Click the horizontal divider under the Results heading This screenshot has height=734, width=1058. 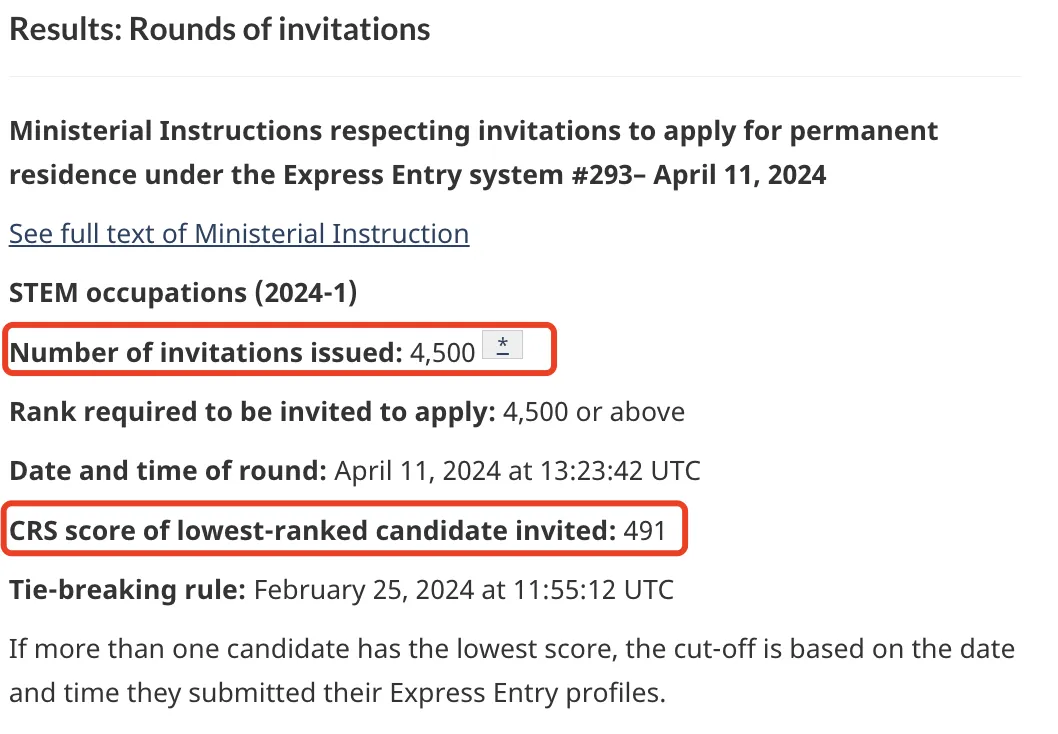tap(515, 76)
